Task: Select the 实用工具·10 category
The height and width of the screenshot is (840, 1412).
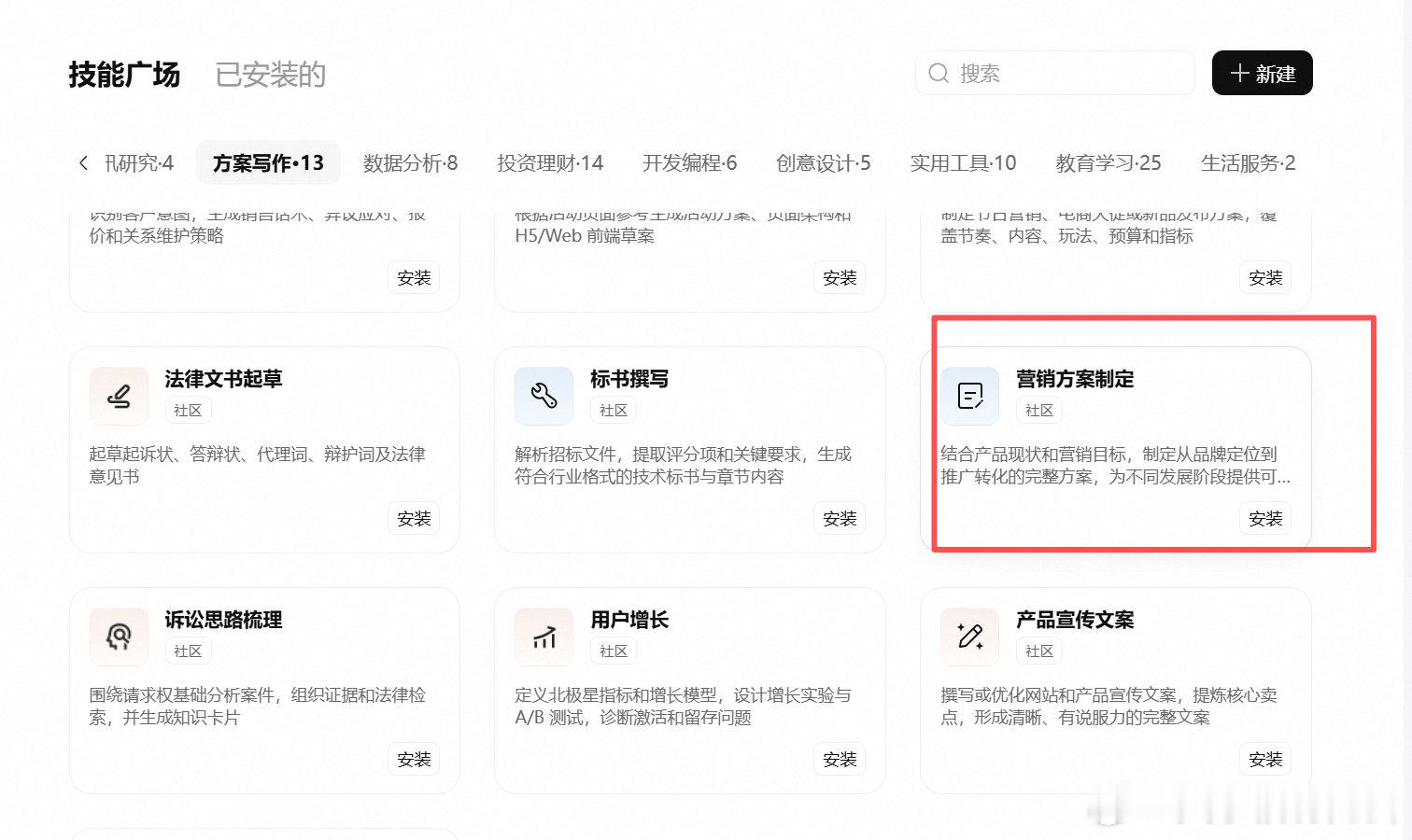Action: (963, 163)
